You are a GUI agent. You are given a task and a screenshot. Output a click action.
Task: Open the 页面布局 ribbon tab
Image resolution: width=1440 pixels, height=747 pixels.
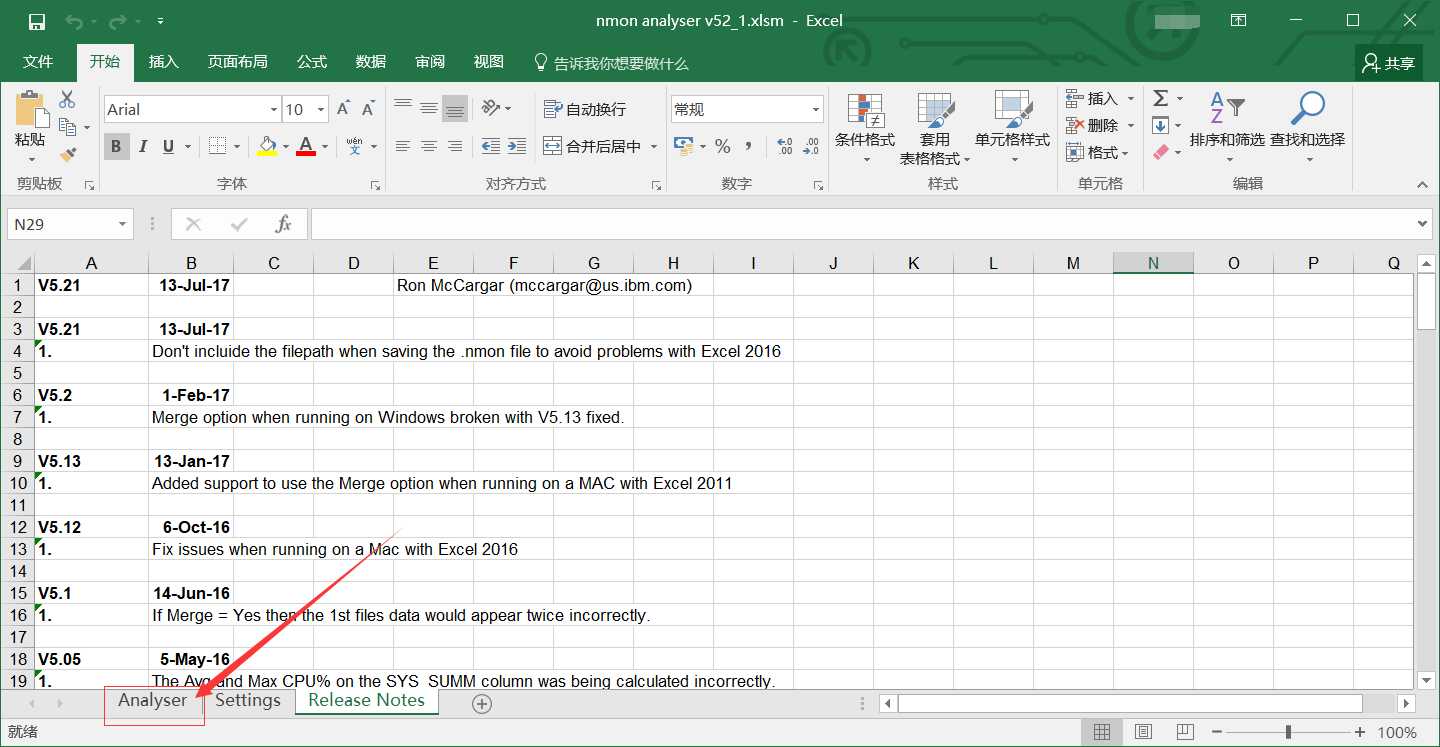point(238,62)
